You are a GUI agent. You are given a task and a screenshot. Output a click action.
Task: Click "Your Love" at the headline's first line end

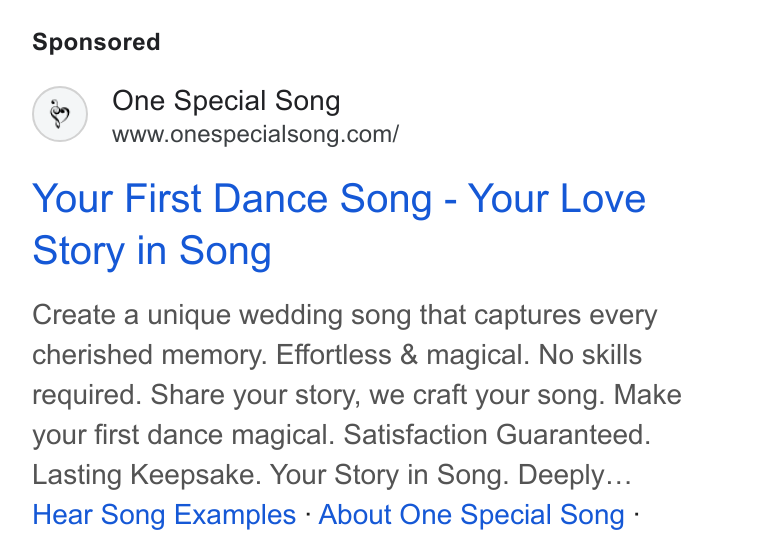coord(556,199)
